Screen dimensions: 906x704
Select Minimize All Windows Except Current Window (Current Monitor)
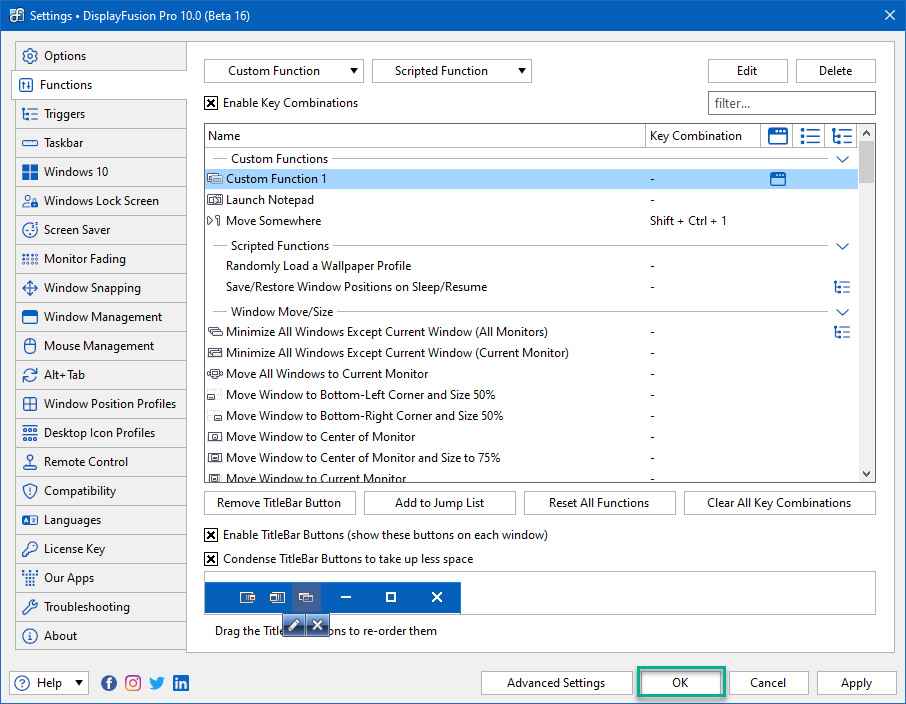coord(531,353)
